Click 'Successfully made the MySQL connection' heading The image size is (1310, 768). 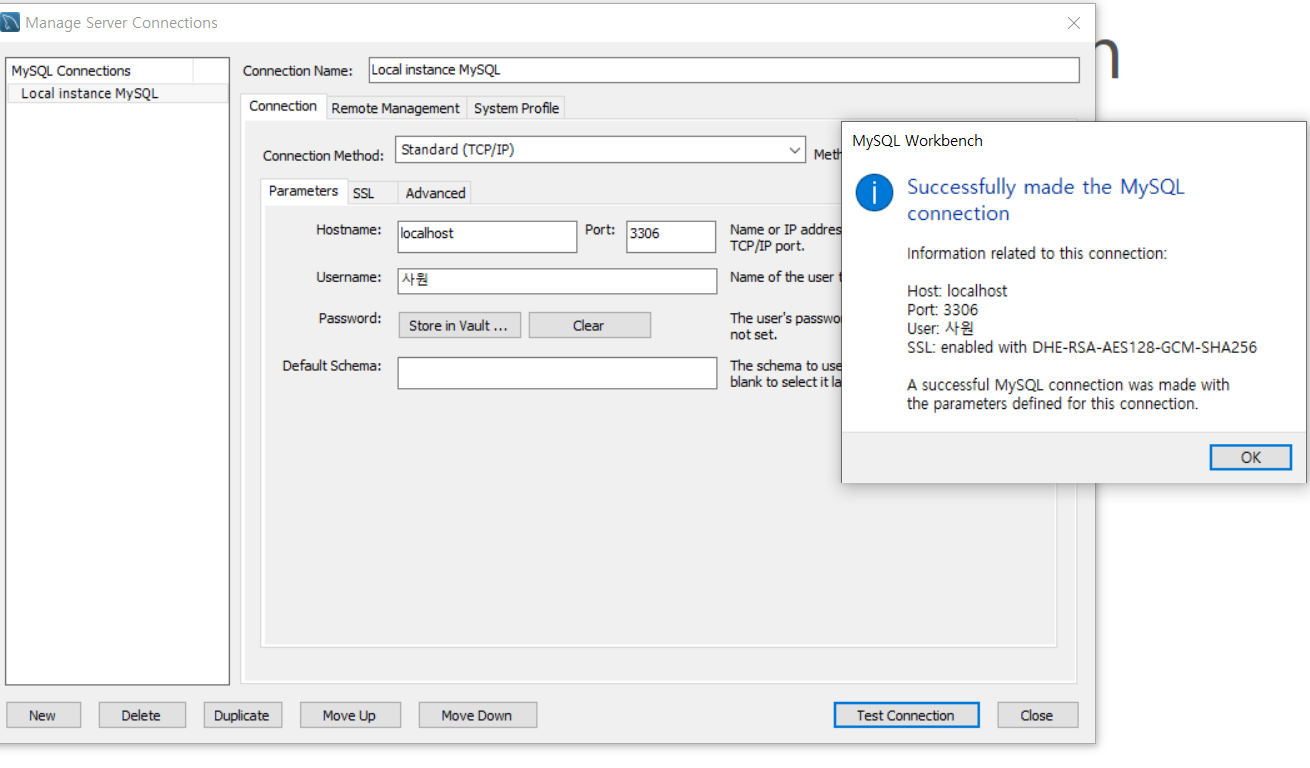click(x=1045, y=200)
